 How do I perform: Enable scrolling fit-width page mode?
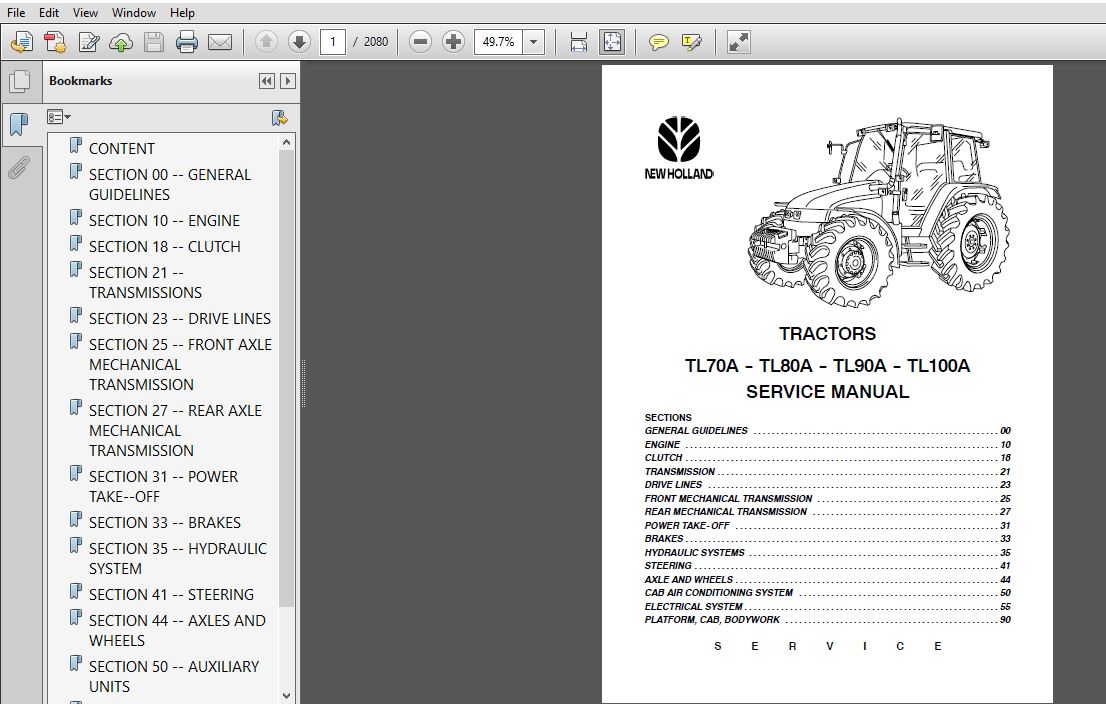click(x=578, y=42)
